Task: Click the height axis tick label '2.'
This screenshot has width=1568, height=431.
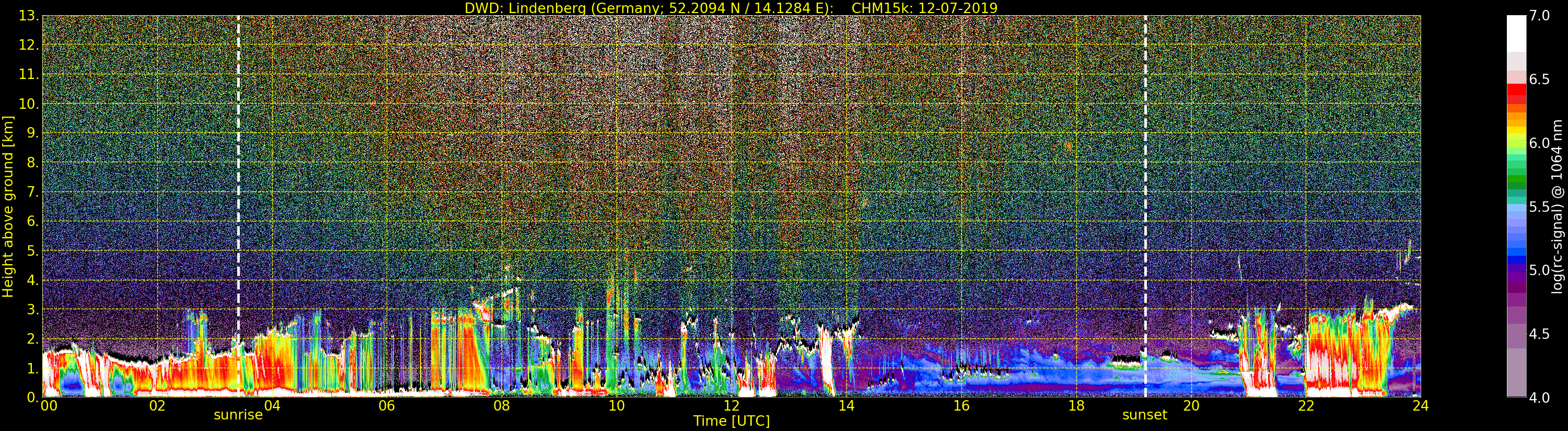Action: 33,338
